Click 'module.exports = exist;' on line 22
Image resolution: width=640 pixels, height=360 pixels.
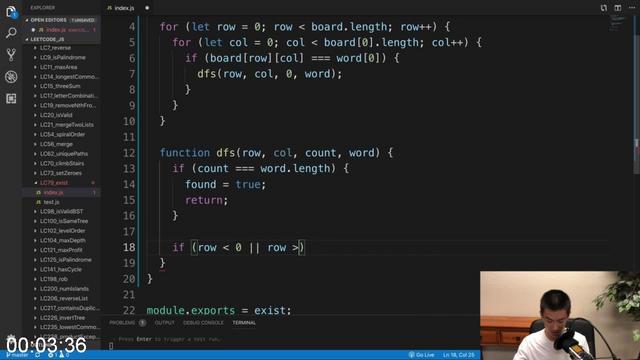click(219, 310)
